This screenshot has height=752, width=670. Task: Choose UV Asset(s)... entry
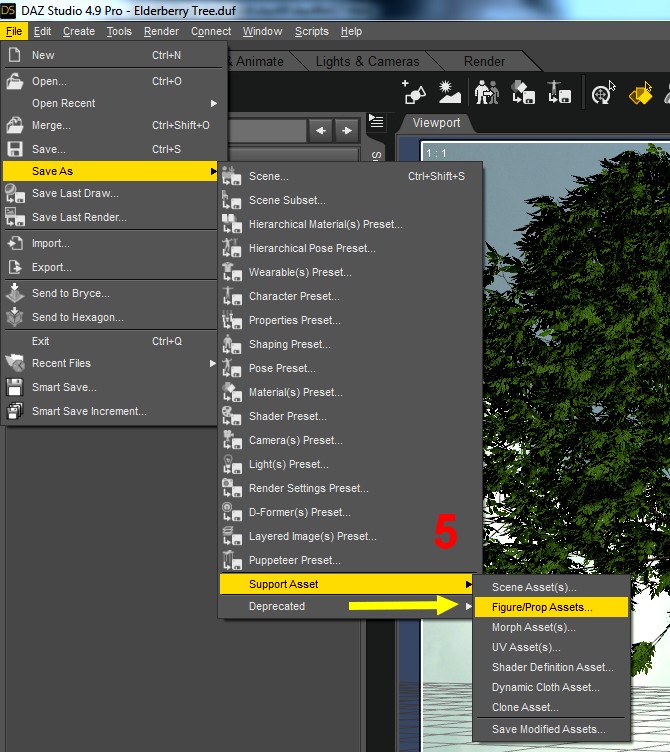click(551, 647)
